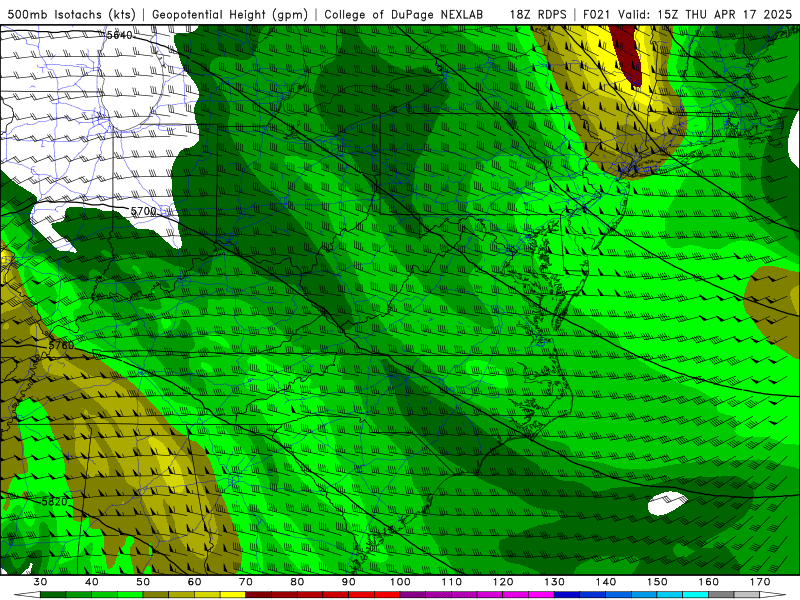Click the brightest green swatch ending at 50

tap(130, 595)
